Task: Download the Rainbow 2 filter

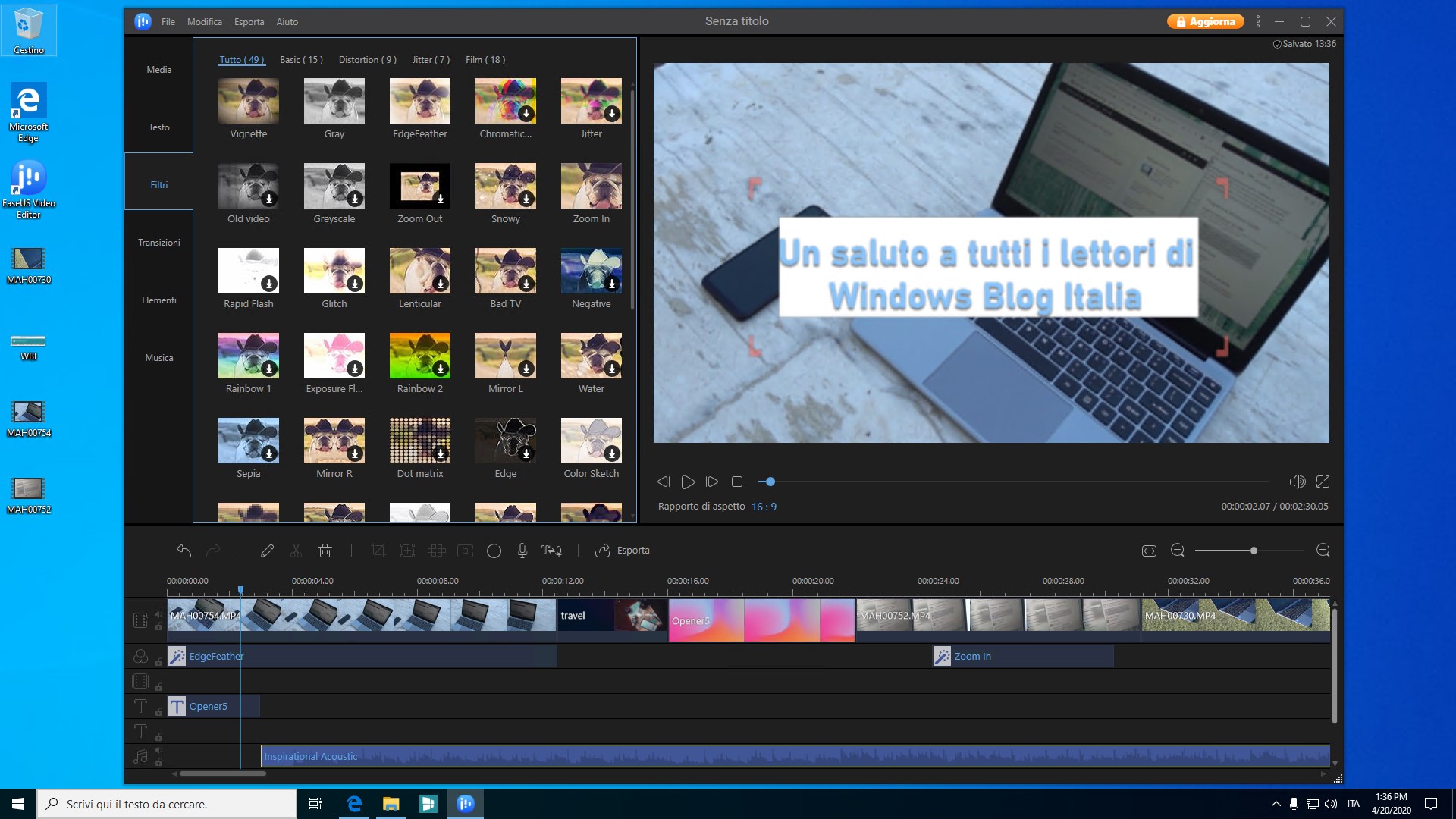Action: click(441, 369)
